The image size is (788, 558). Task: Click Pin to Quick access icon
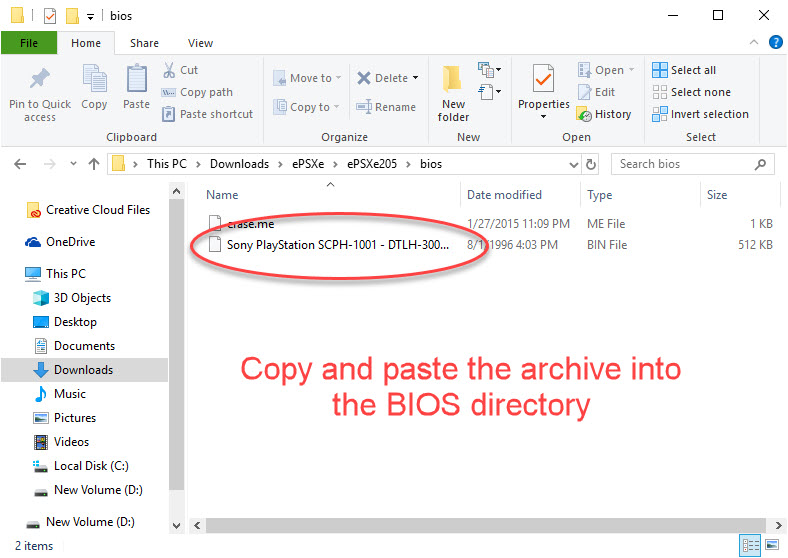tap(40, 78)
